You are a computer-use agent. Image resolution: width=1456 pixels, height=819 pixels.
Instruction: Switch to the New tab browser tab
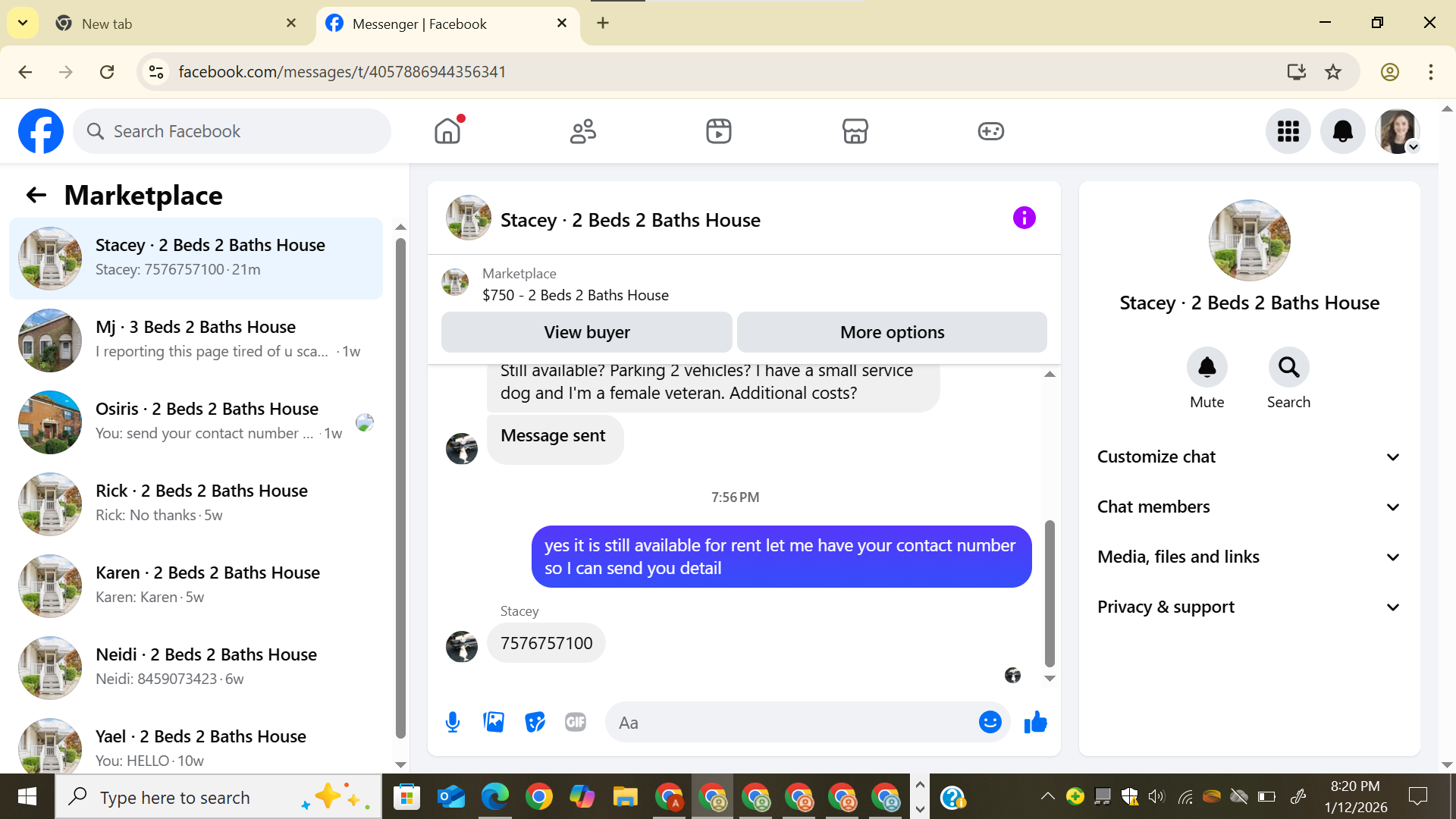click(174, 24)
